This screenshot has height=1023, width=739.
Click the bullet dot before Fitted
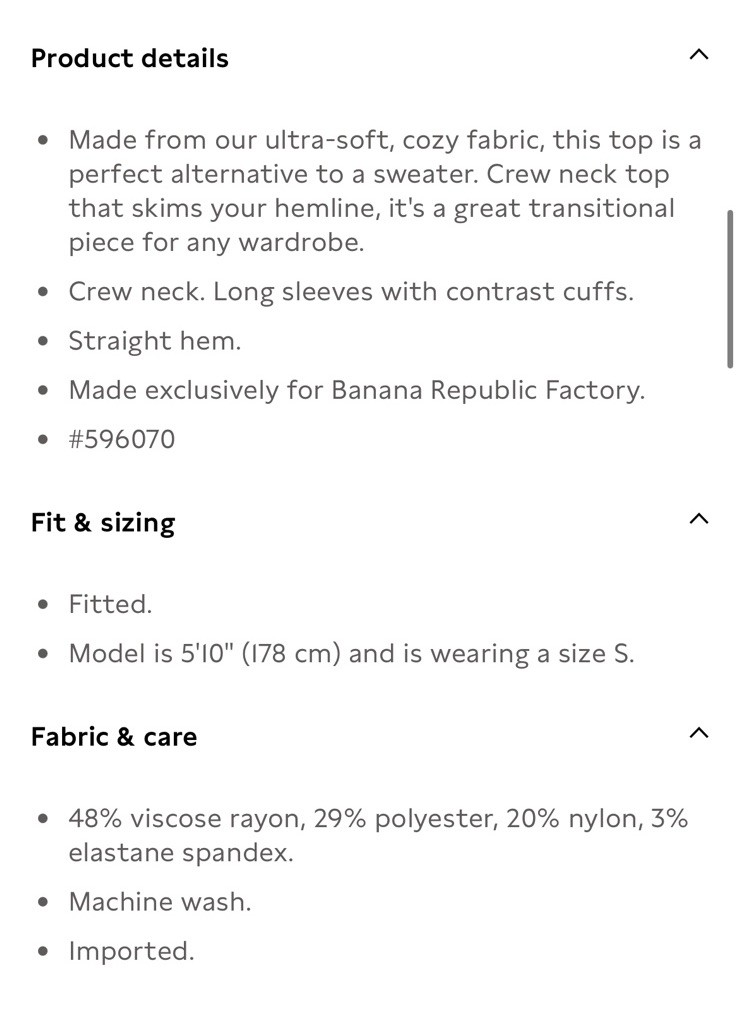pyautogui.click(x=43, y=605)
